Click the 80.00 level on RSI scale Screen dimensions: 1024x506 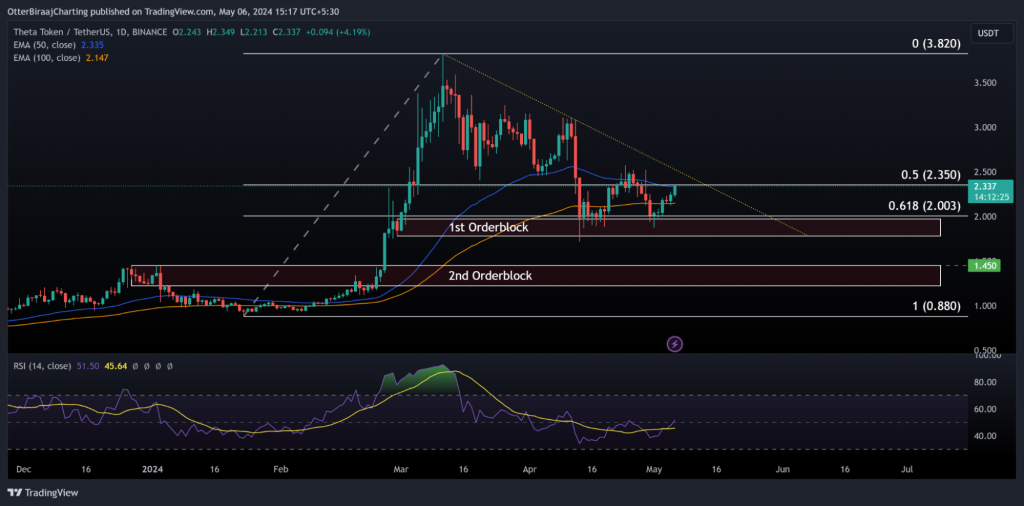coord(989,382)
